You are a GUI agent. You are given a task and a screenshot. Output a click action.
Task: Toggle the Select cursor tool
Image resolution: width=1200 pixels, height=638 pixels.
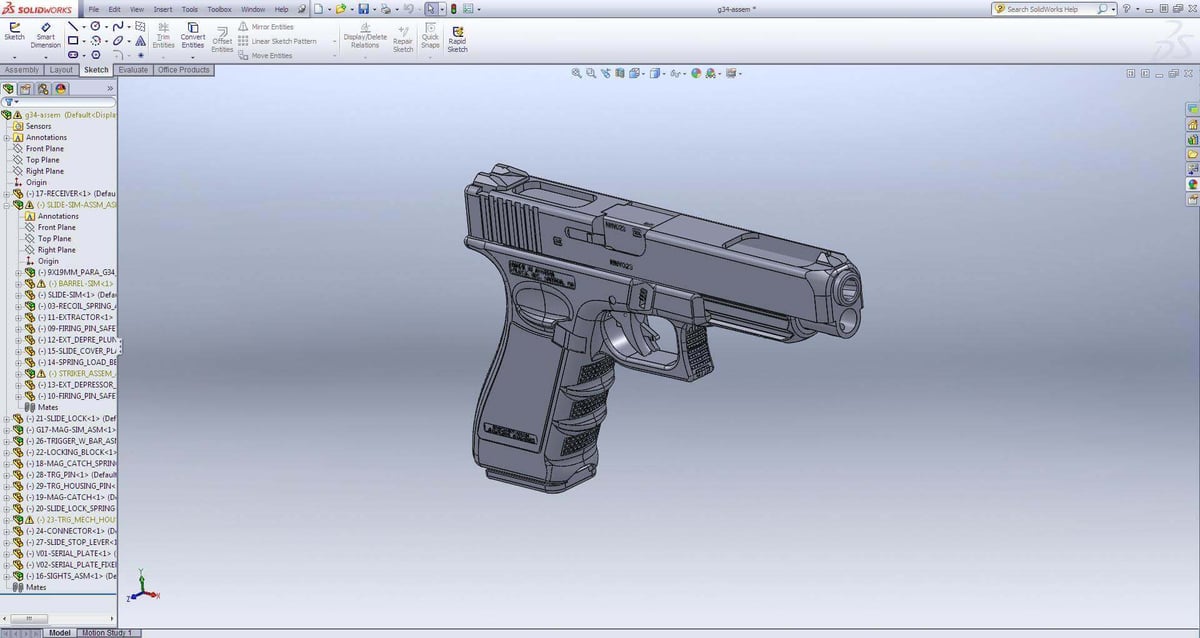(429, 9)
